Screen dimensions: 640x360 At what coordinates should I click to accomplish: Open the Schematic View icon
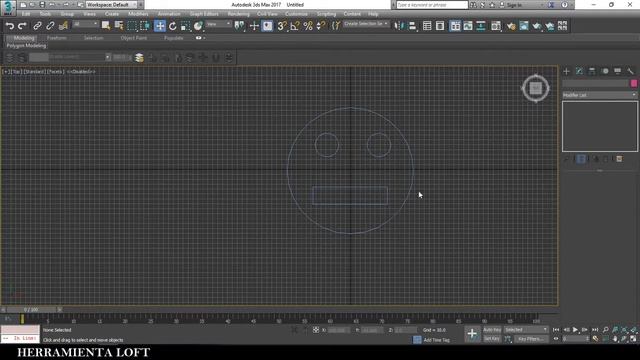pyautogui.click(x=481, y=26)
